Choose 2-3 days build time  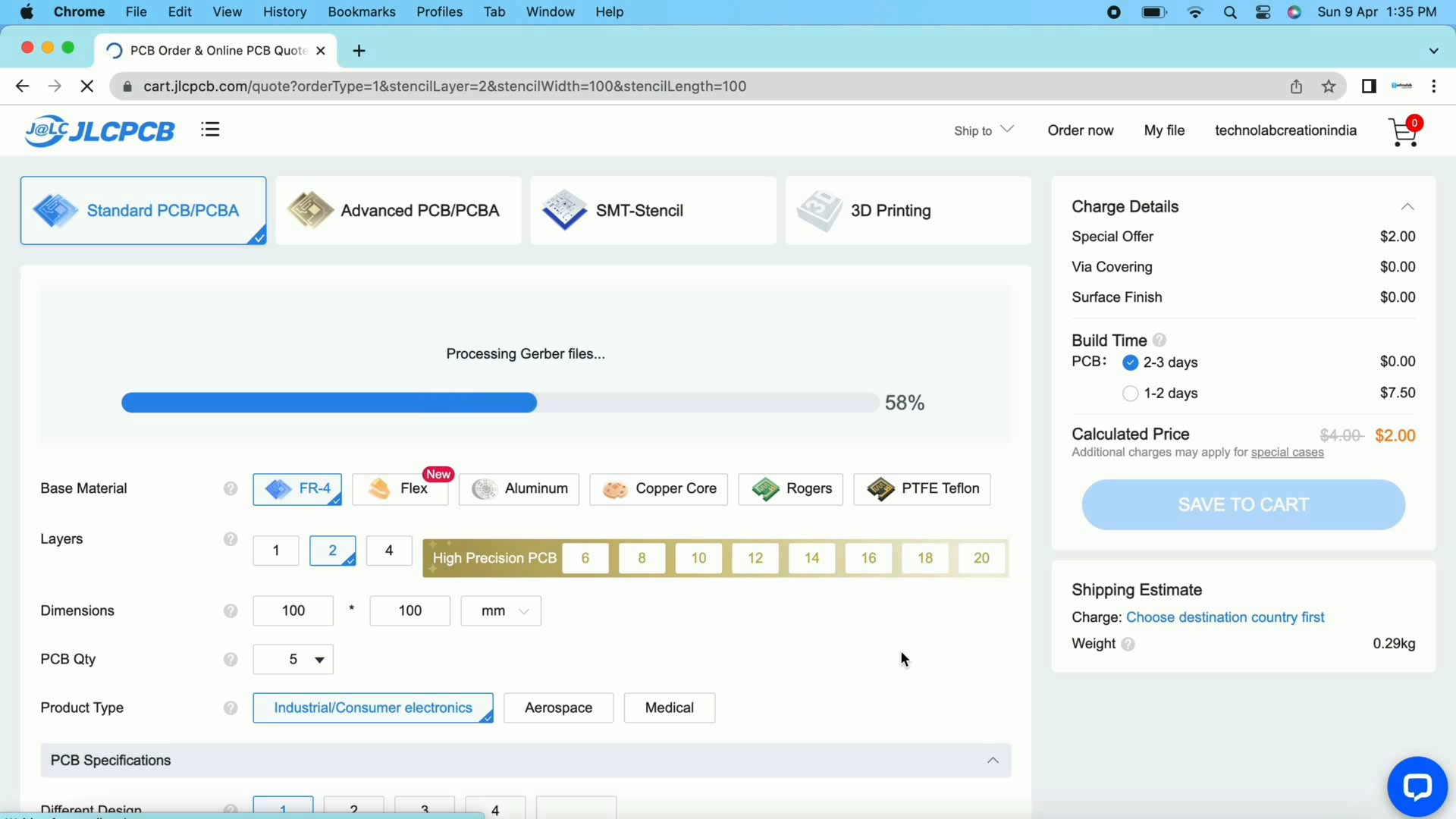tap(1130, 362)
